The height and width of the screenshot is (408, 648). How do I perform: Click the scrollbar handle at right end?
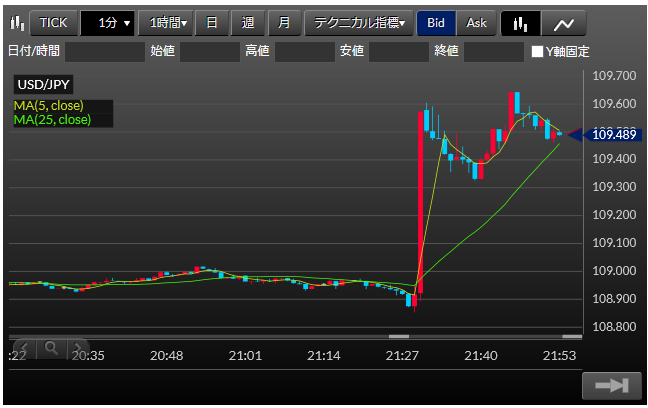pyautogui.click(x=572, y=336)
